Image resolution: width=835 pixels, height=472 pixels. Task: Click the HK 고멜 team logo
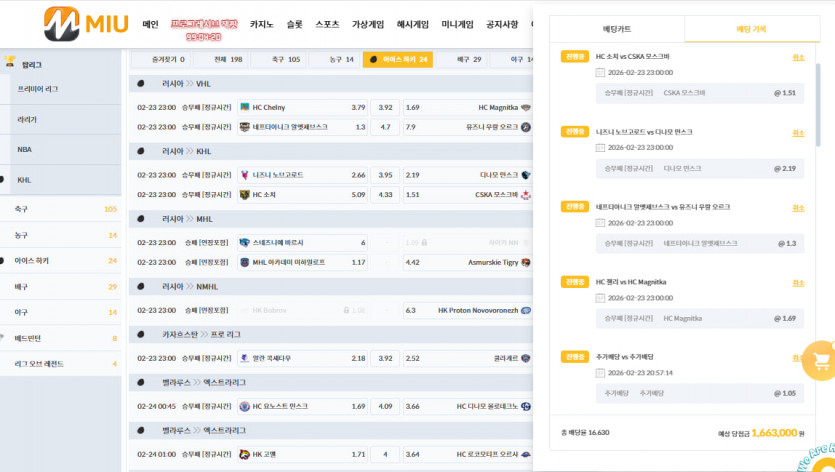click(244, 454)
